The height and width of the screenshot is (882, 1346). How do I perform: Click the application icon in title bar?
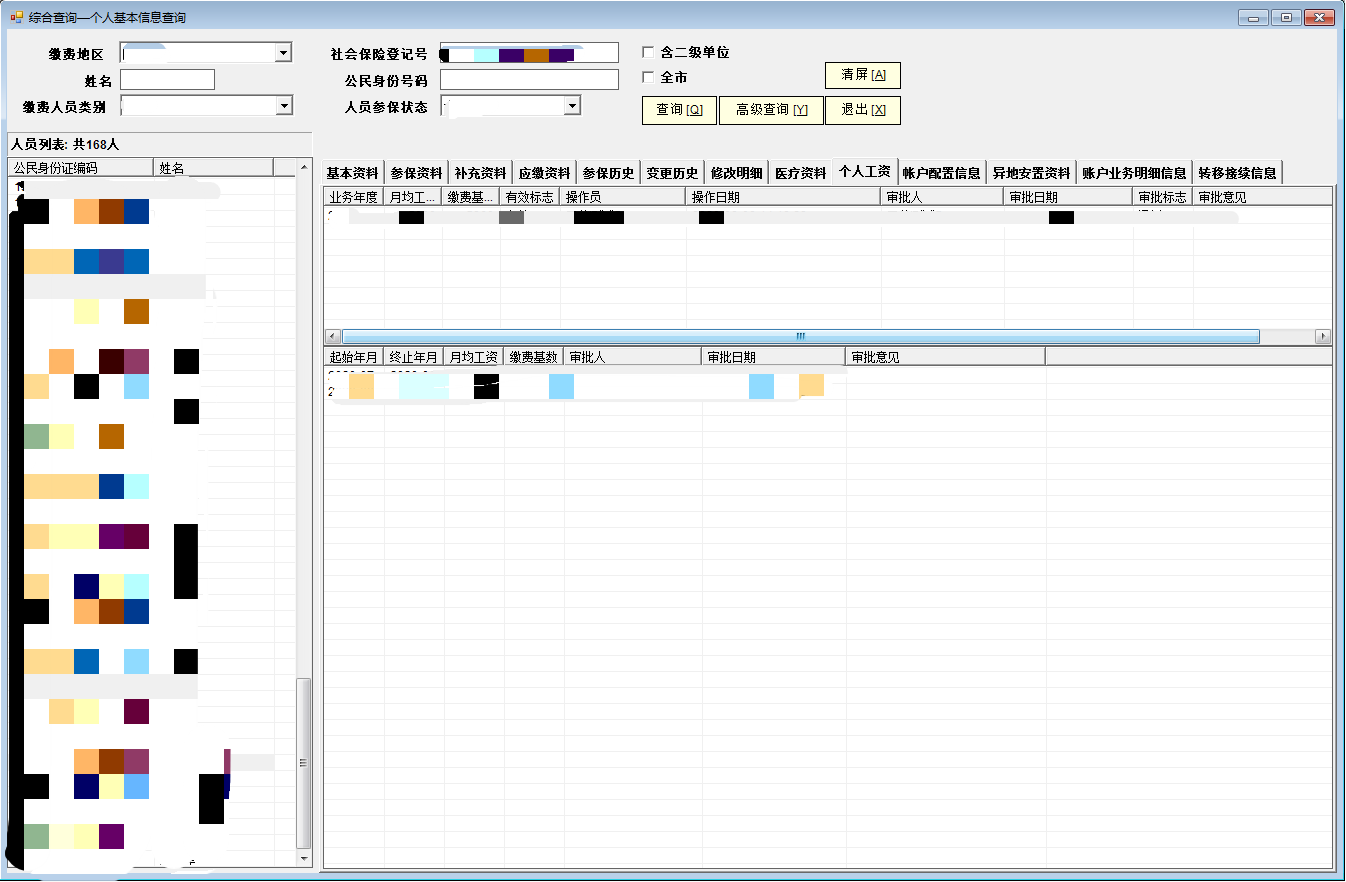click(x=17, y=17)
